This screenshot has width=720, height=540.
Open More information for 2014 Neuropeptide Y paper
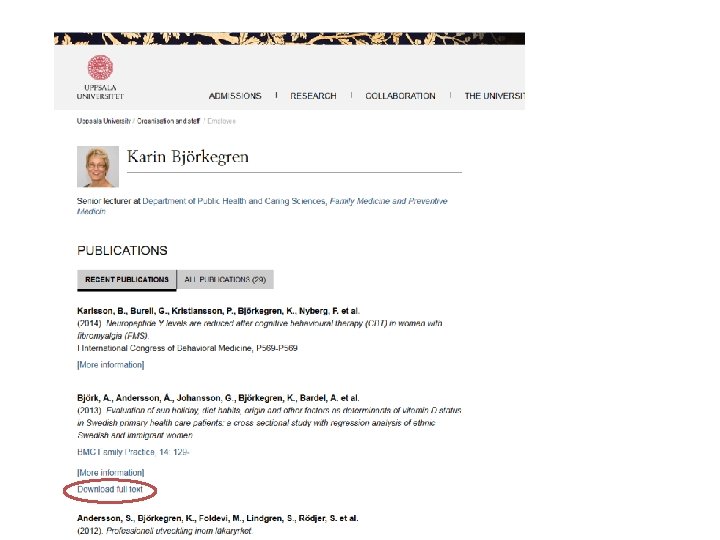point(111,365)
